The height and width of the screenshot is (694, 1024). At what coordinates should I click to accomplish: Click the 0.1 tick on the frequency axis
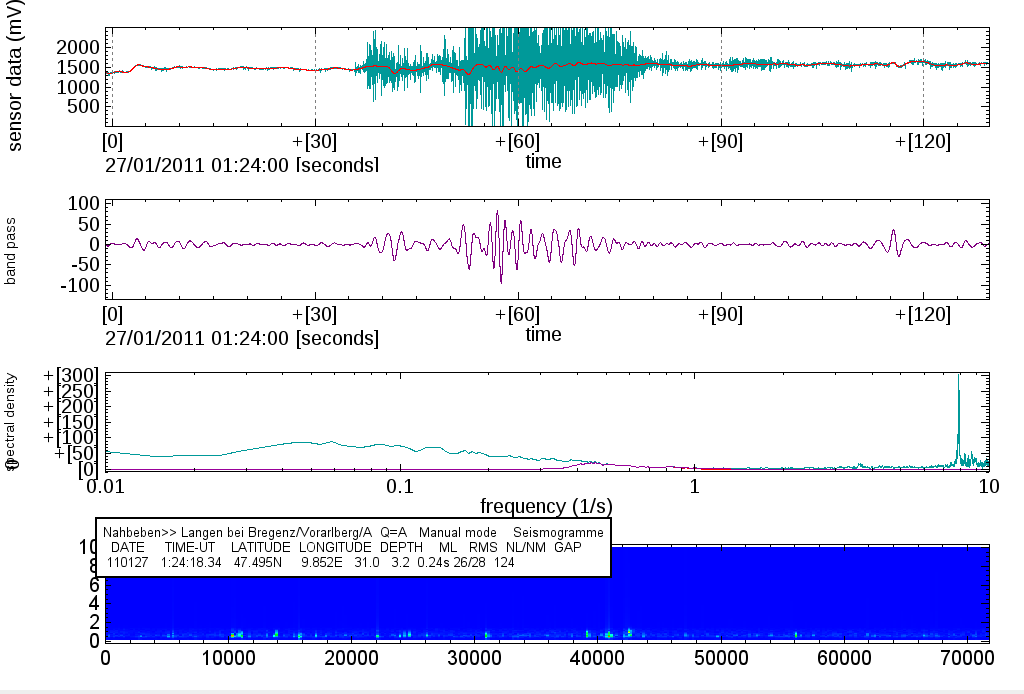(x=400, y=486)
